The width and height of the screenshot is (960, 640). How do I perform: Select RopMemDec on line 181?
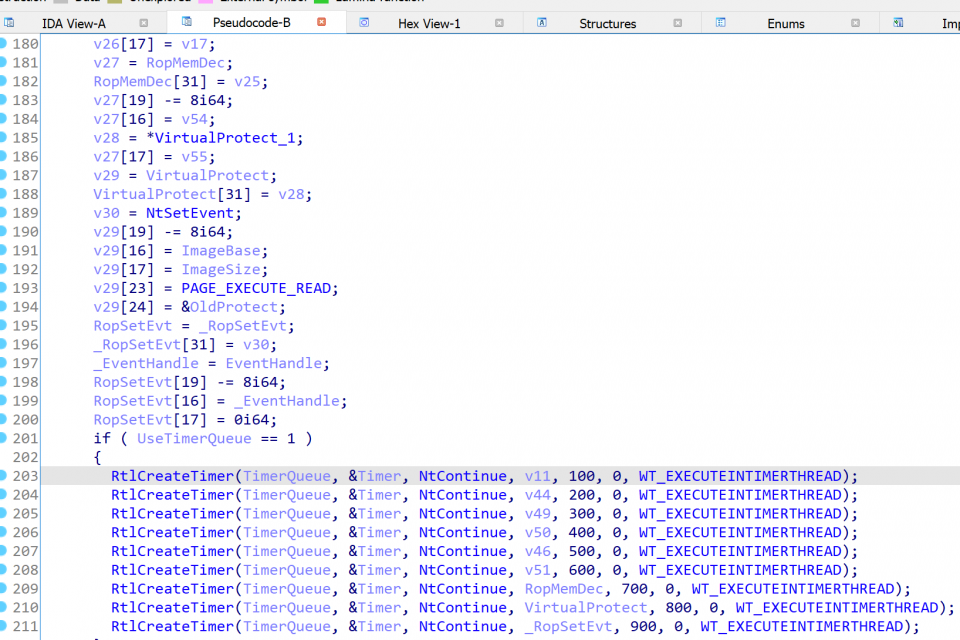[x=185, y=63]
